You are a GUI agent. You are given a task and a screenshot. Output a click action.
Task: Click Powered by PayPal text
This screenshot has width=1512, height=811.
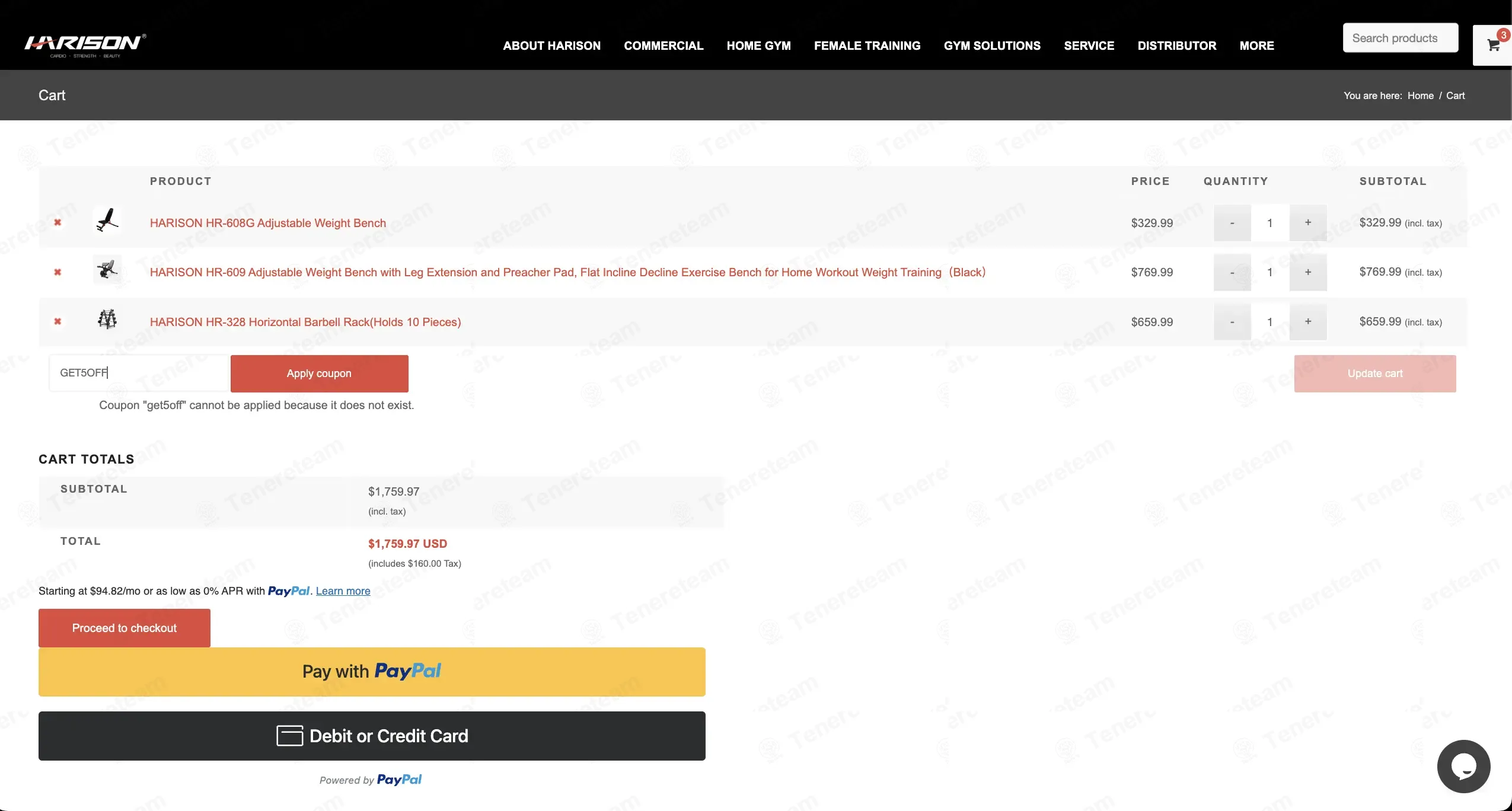tap(370, 780)
